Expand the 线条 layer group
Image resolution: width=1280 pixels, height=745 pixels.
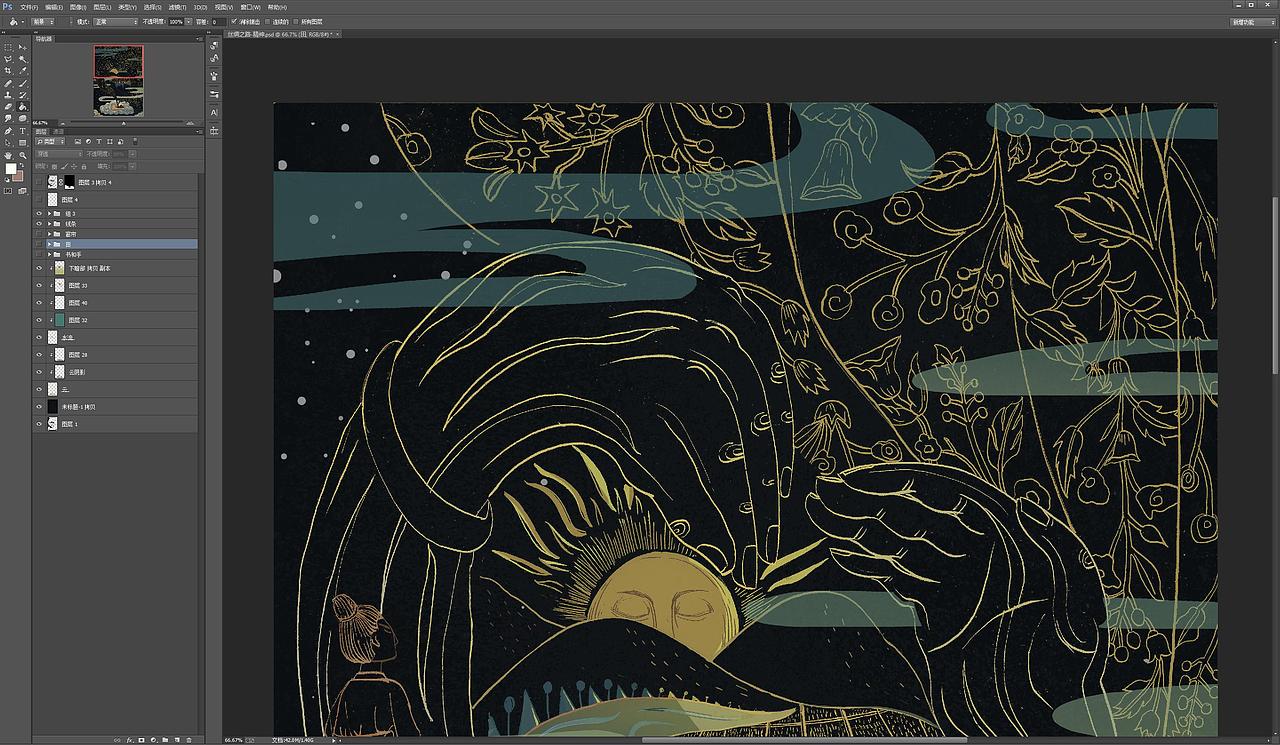pyautogui.click(x=49, y=224)
